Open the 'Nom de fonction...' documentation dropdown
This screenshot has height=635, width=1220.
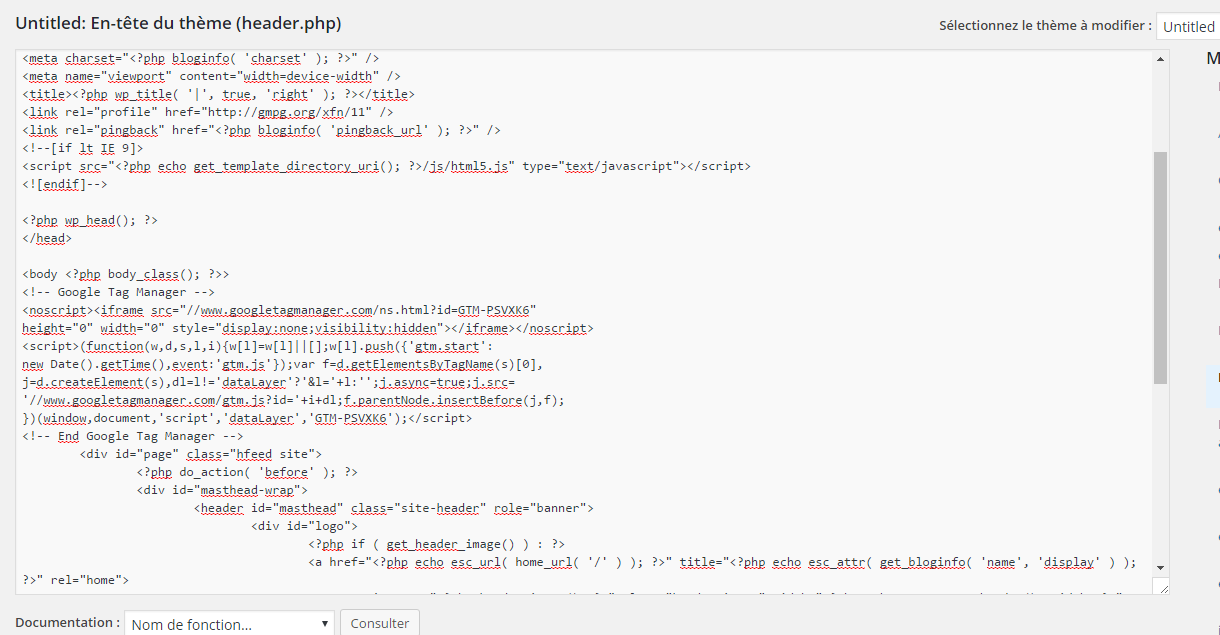pyautogui.click(x=229, y=624)
